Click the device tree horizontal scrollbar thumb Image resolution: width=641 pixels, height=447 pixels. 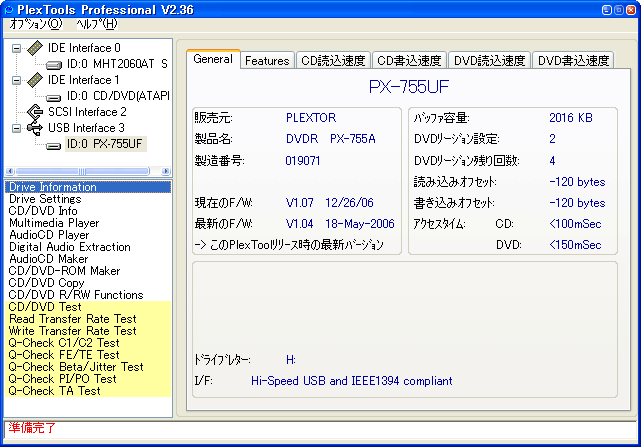coord(82,171)
